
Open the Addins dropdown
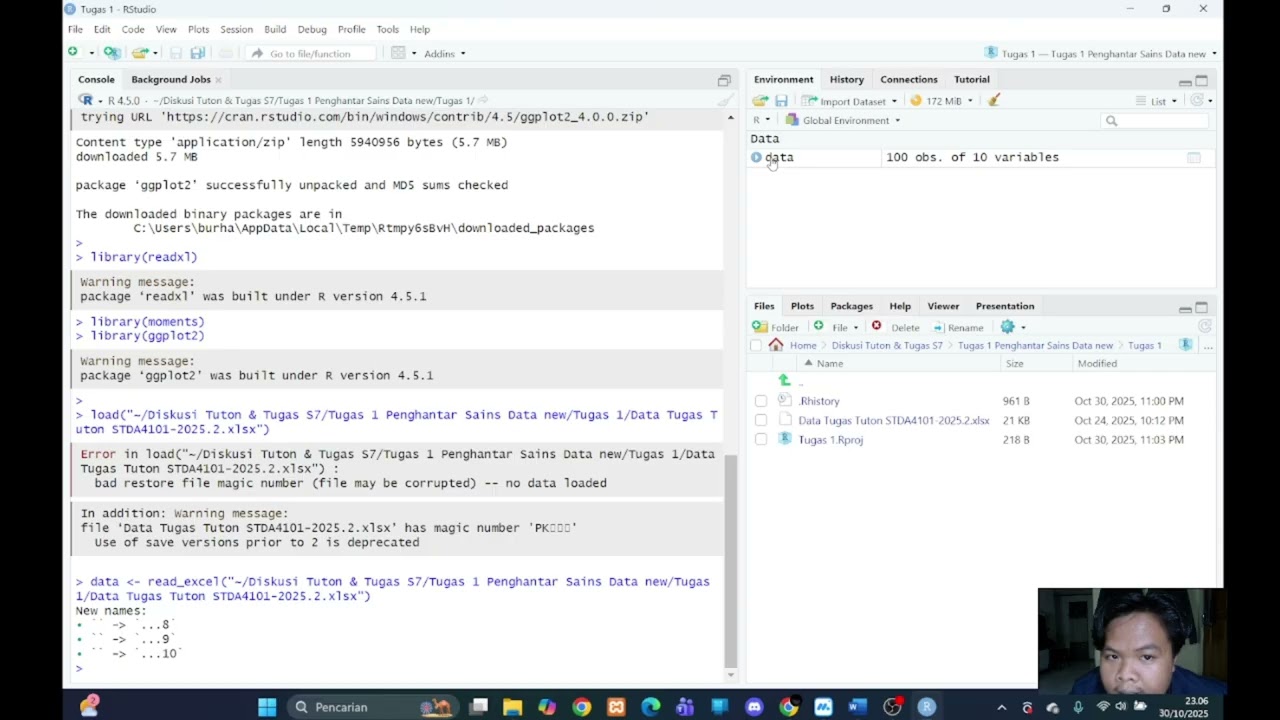[x=444, y=53]
